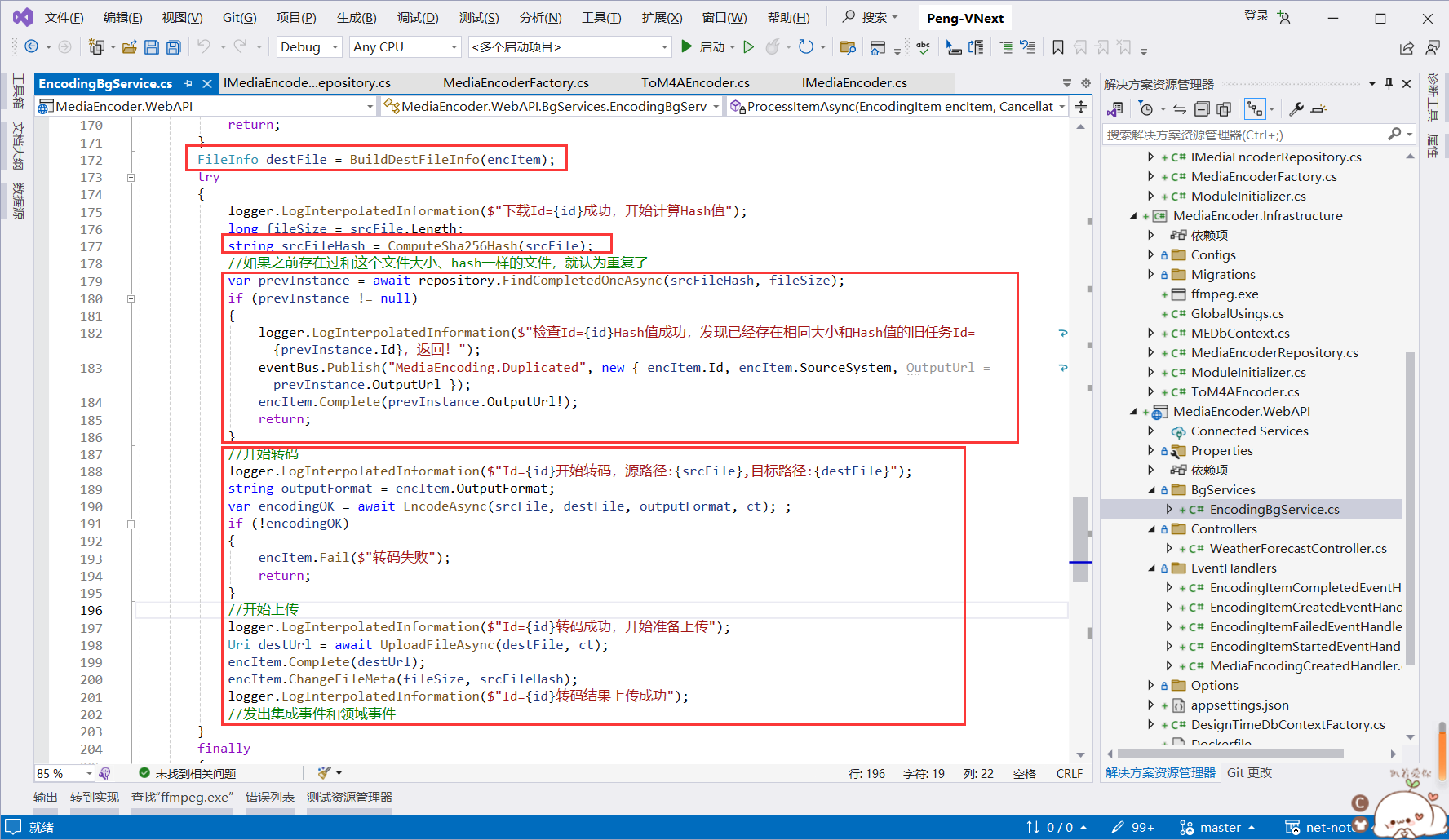Image resolution: width=1449 pixels, height=840 pixels.
Task: Toggle Preview Selected Items in Solution Explorer
Action: point(1318,108)
